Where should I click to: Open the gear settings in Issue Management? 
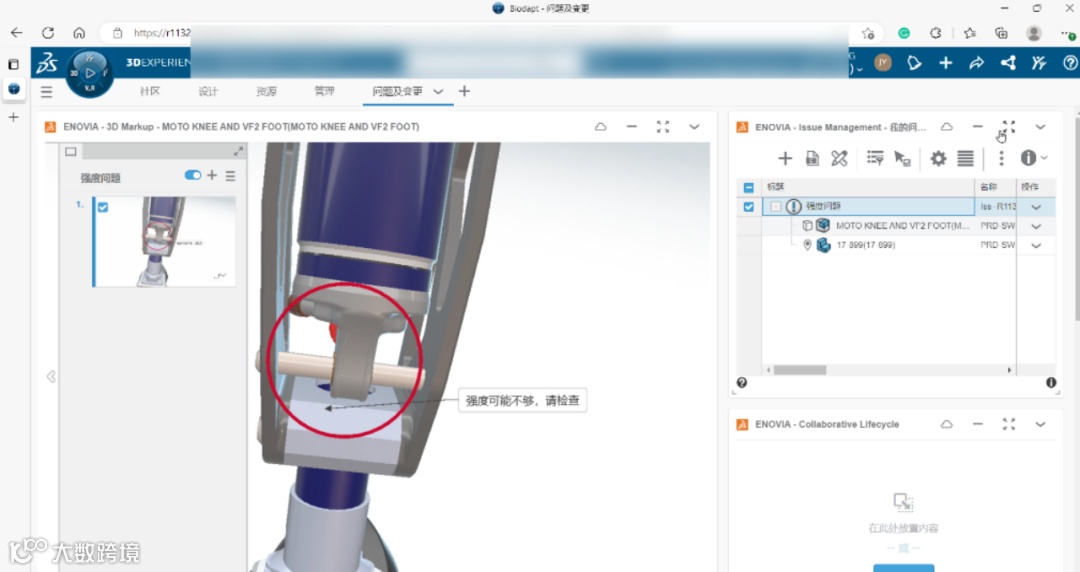938,159
